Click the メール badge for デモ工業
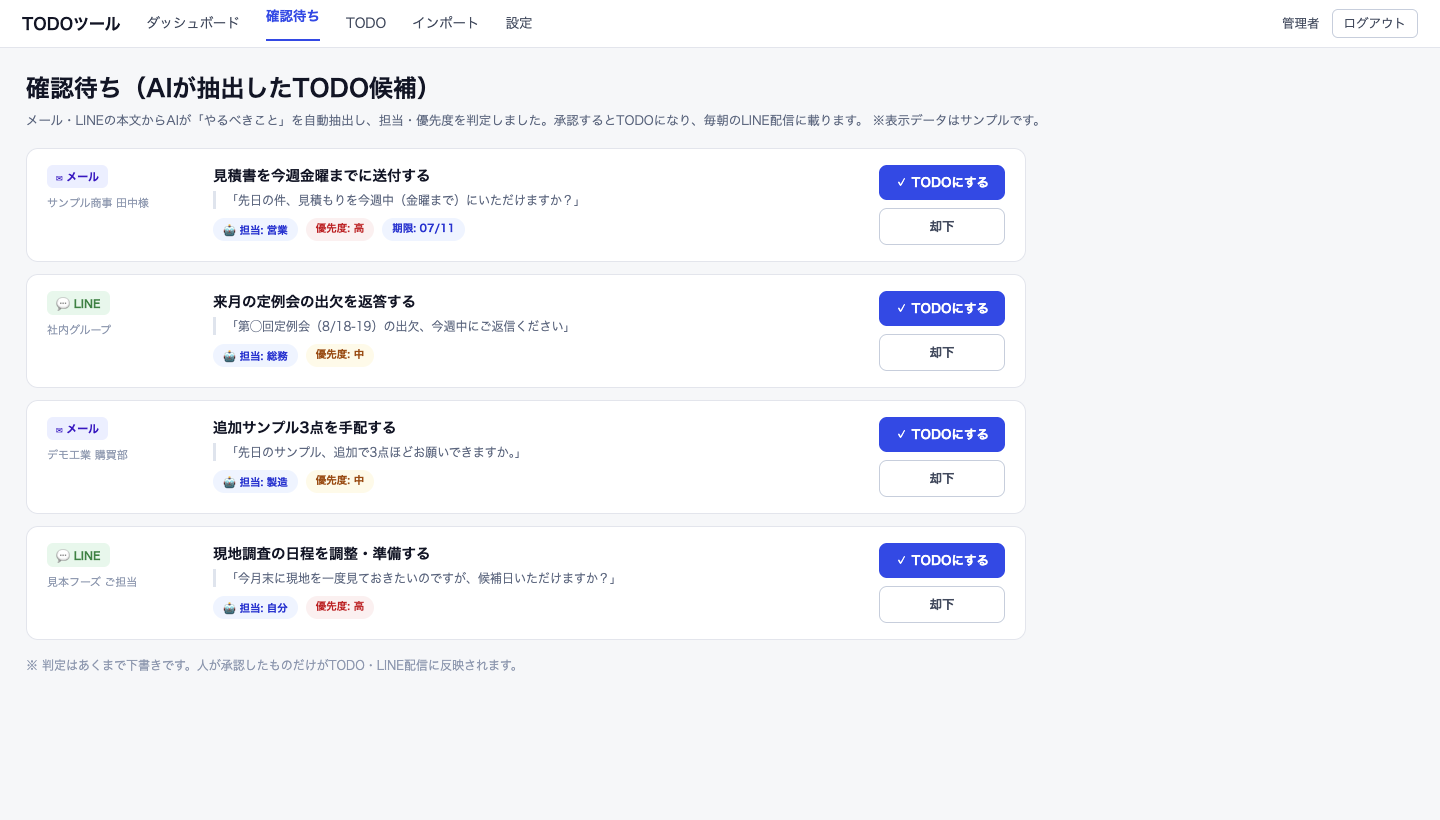1440x820 pixels. coord(77,429)
